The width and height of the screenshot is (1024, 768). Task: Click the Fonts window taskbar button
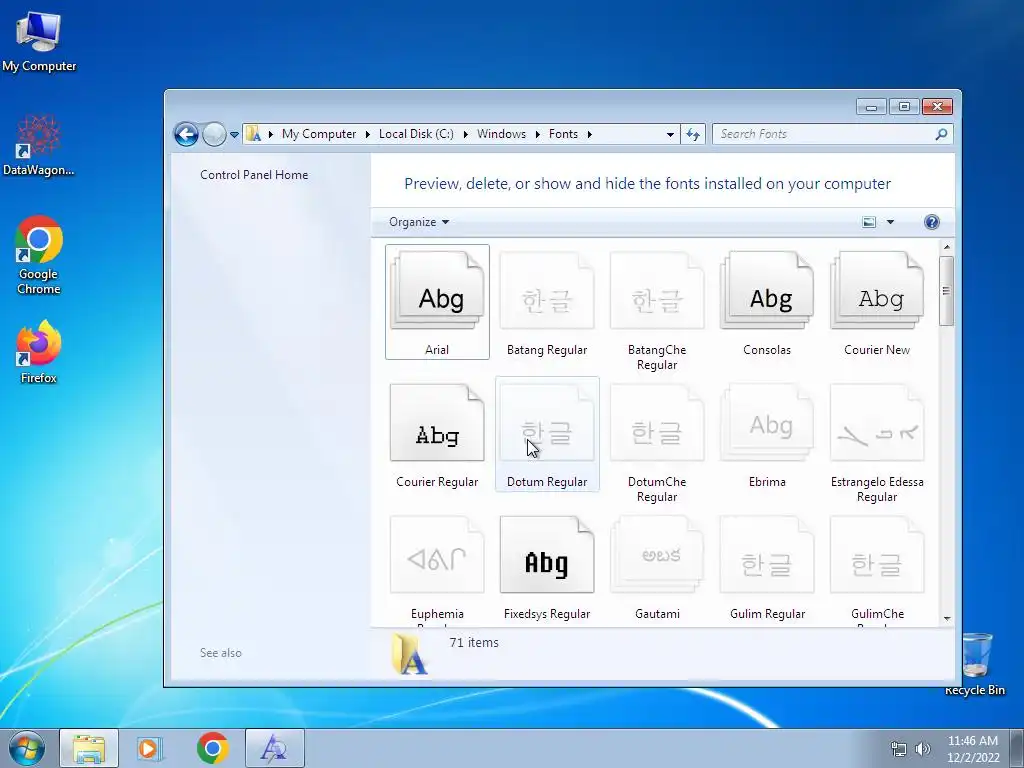[274, 748]
